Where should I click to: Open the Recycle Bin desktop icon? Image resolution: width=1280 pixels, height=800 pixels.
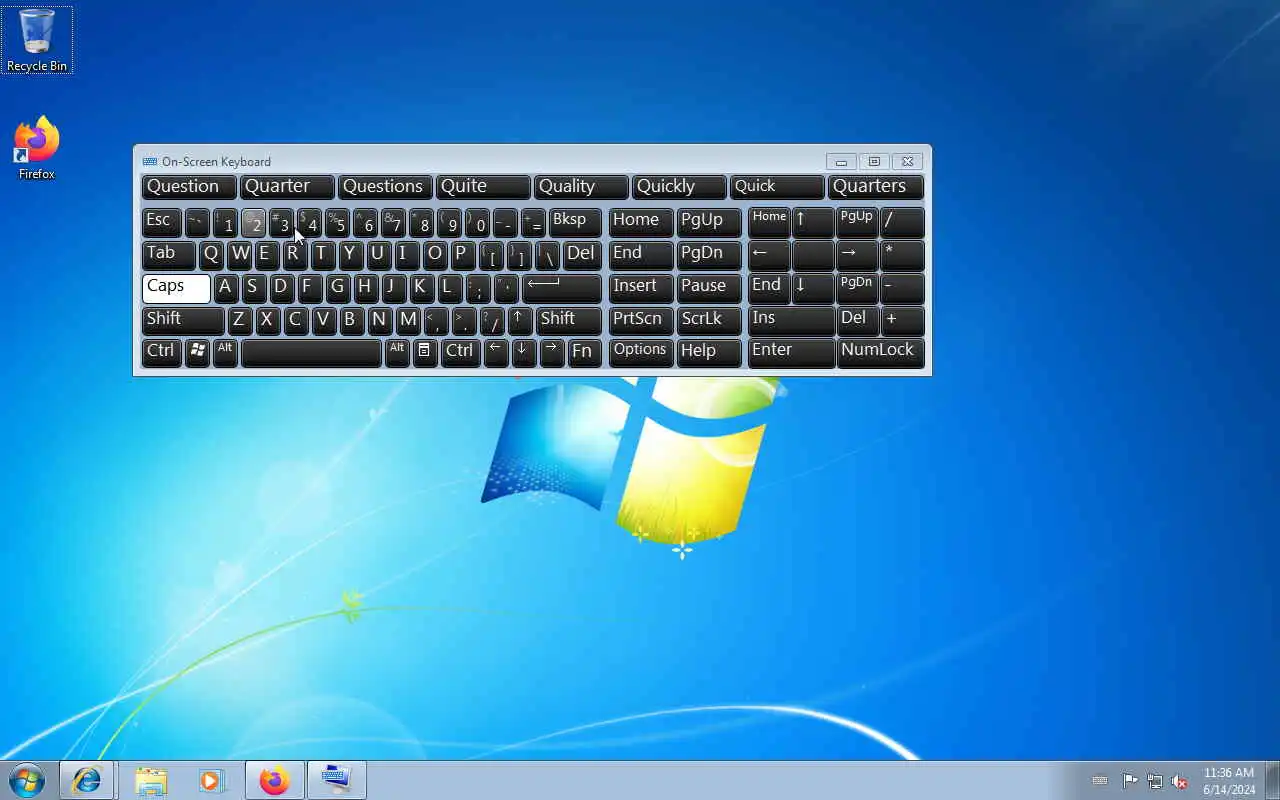(37, 40)
